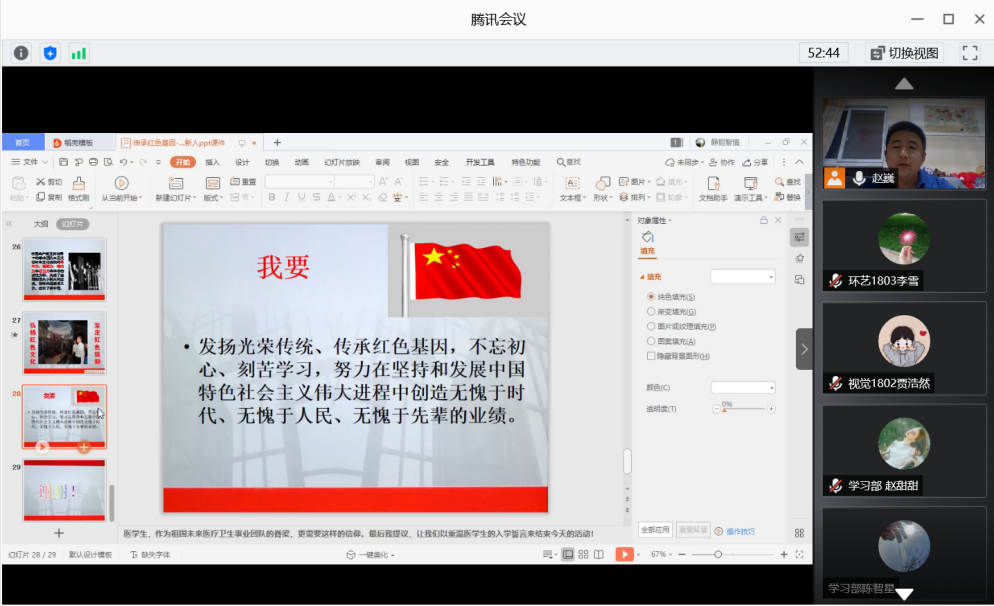Viewport: 994px width, 606px height.
Task: Select slide 29 thumbnail
Action: tap(64, 489)
